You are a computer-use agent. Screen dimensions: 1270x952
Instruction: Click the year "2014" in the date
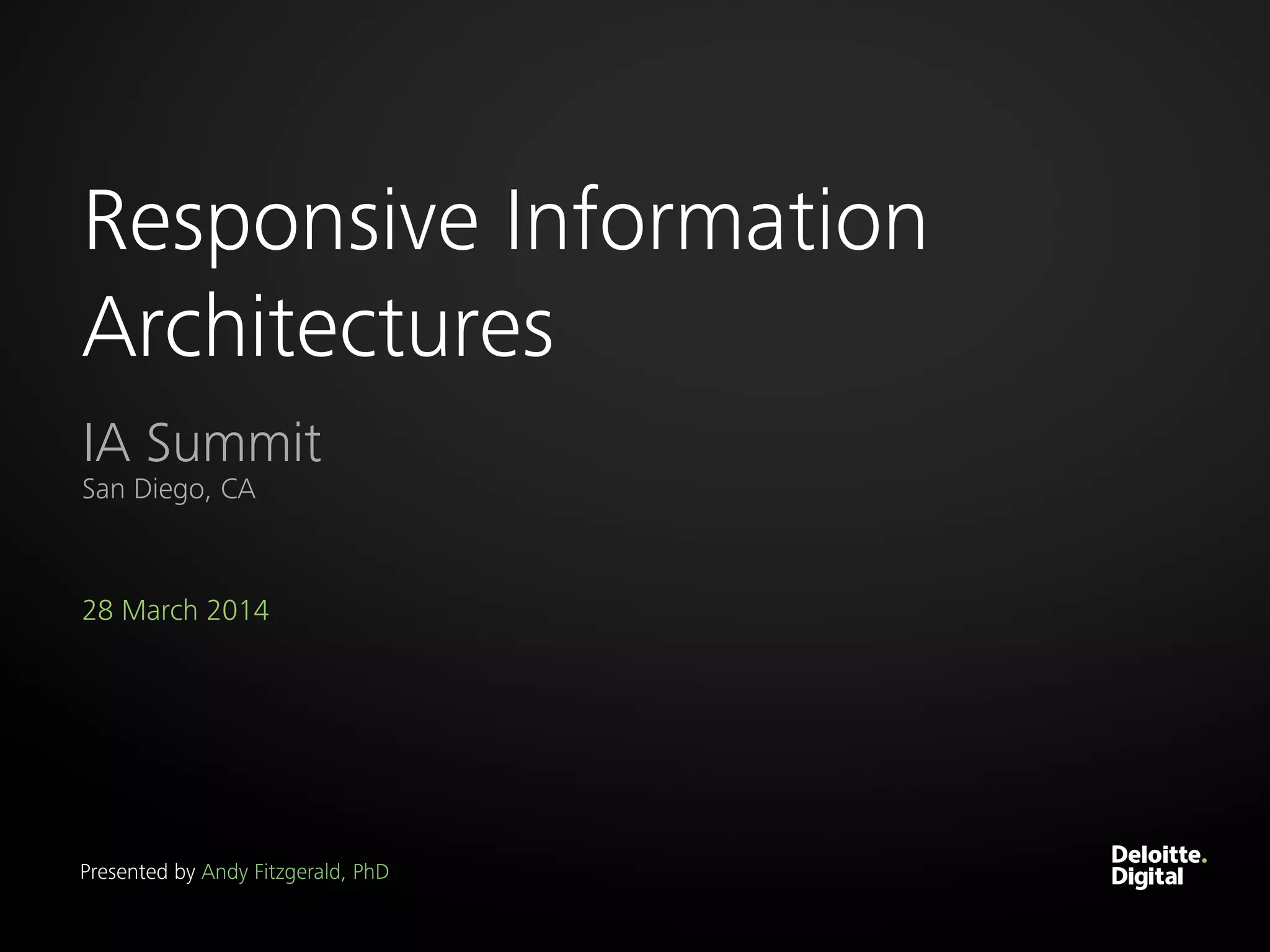coord(238,610)
